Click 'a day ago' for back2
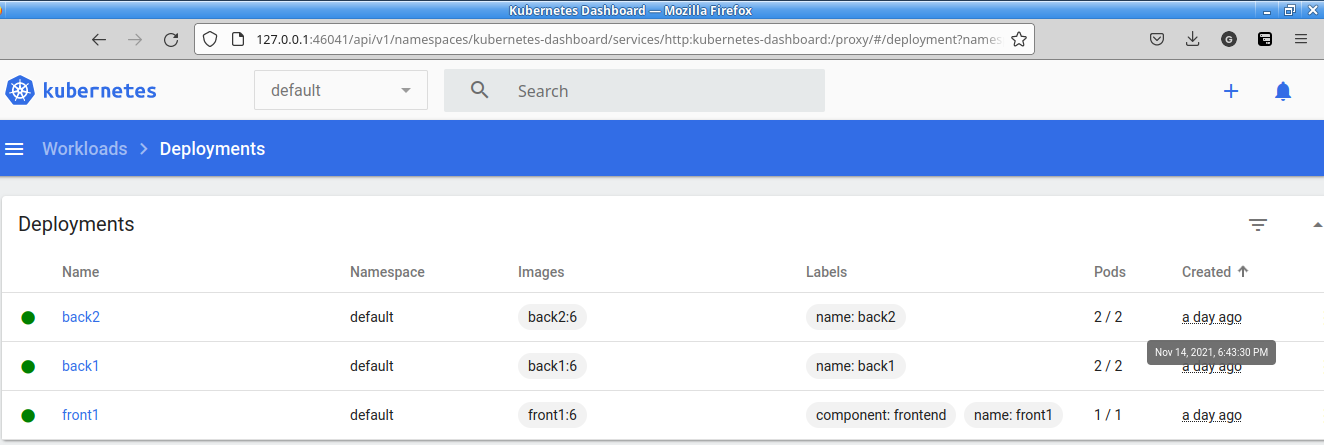The width and height of the screenshot is (1324, 445). click(x=1212, y=317)
